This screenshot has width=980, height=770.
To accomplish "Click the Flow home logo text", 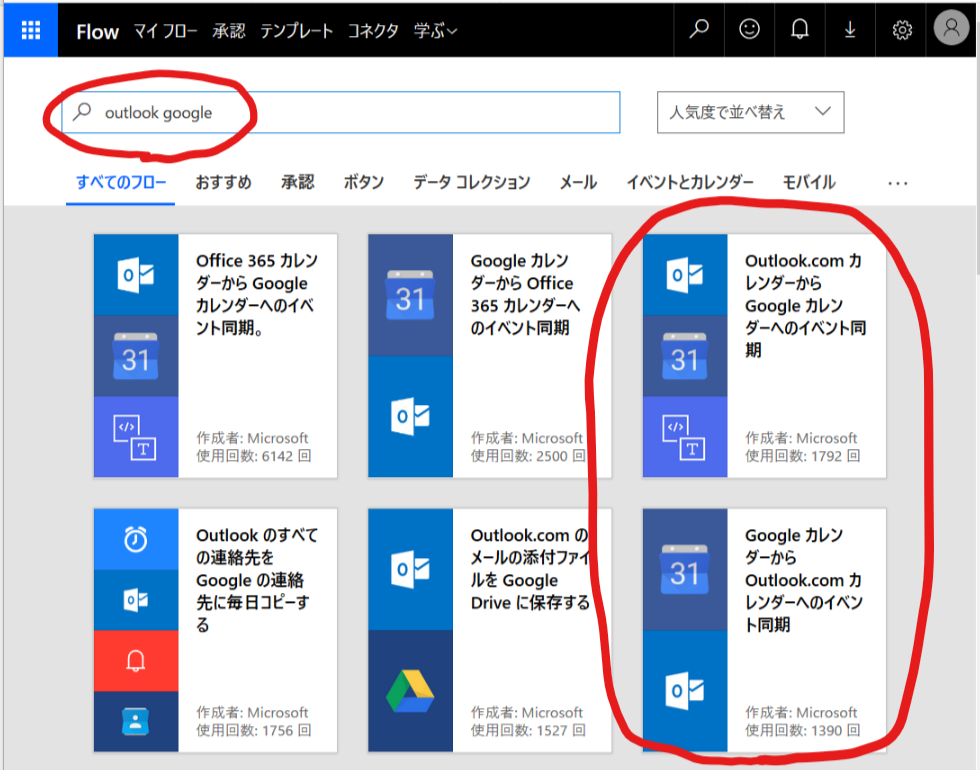I will [97, 31].
